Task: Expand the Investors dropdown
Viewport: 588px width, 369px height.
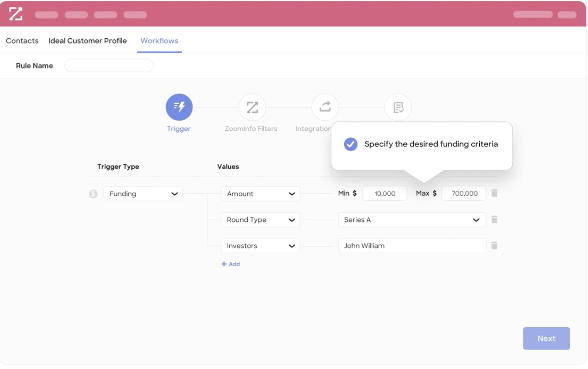Action: (x=261, y=246)
